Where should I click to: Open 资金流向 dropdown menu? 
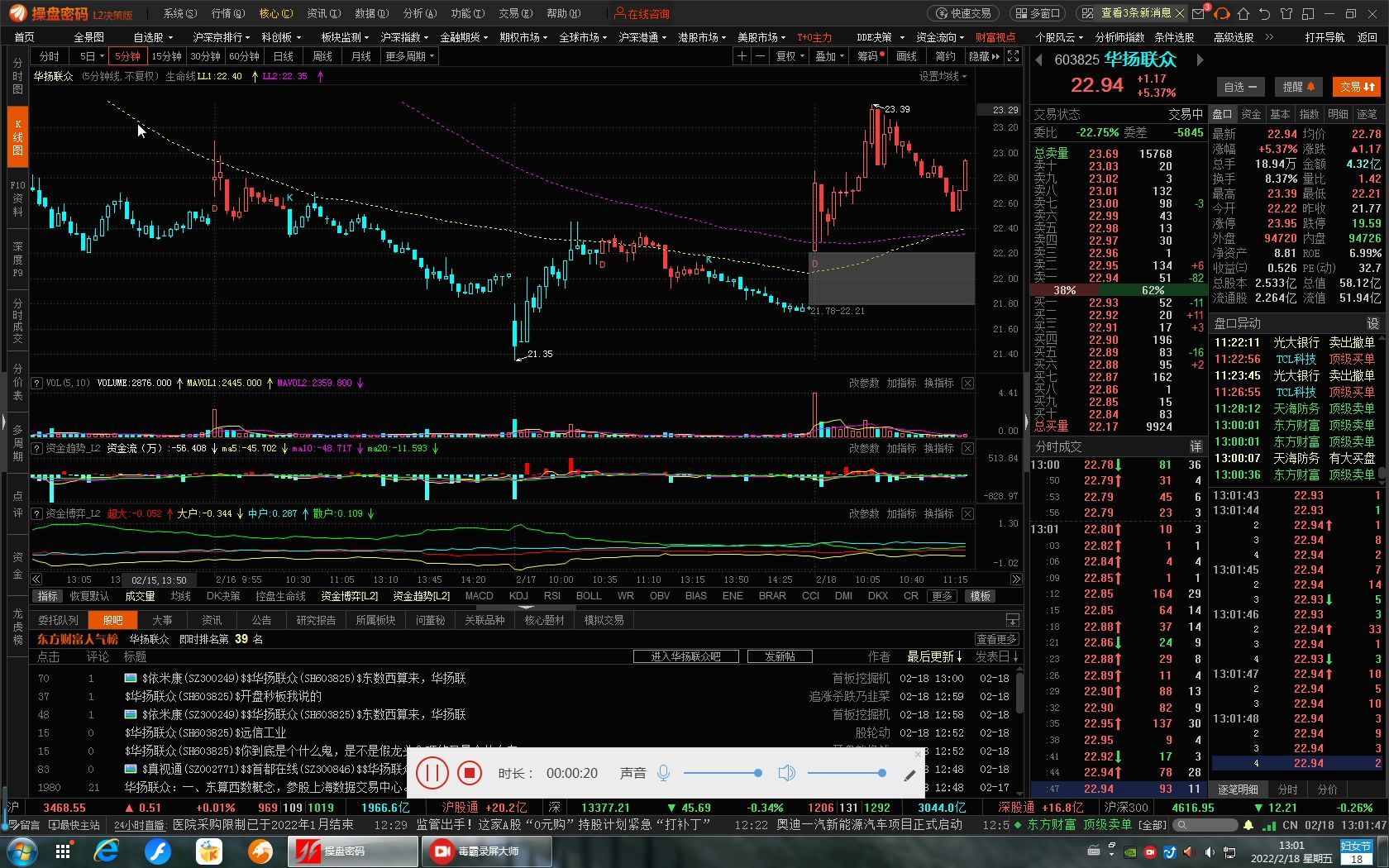pos(940,37)
